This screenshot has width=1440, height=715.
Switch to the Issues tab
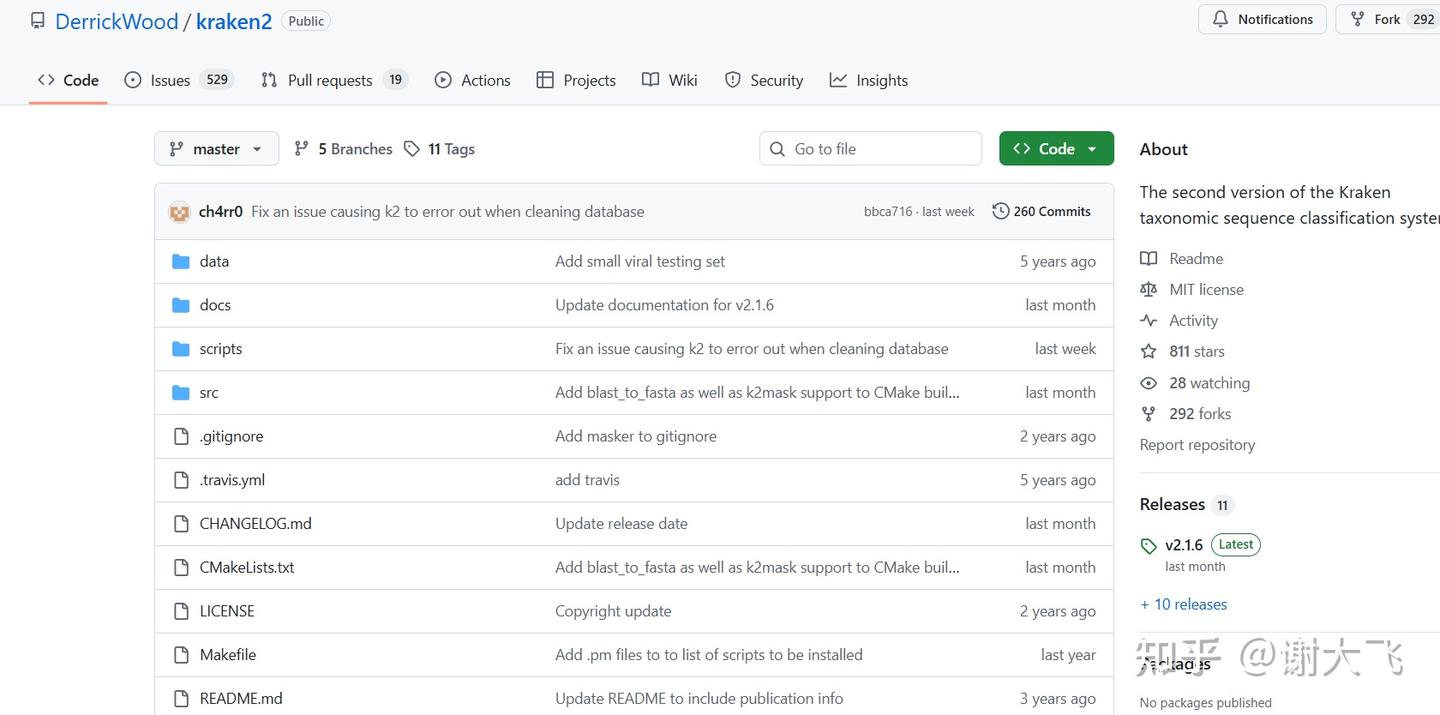(x=170, y=80)
